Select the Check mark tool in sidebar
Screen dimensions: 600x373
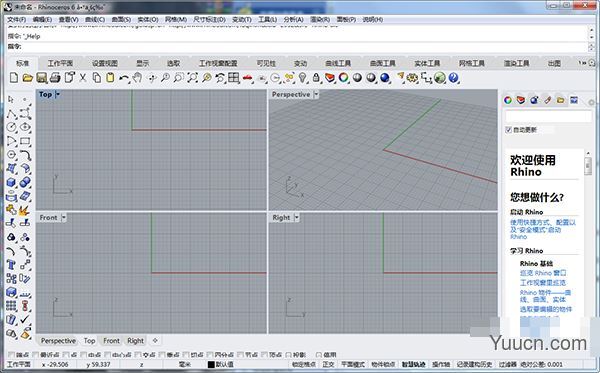[x=25, y=319]
